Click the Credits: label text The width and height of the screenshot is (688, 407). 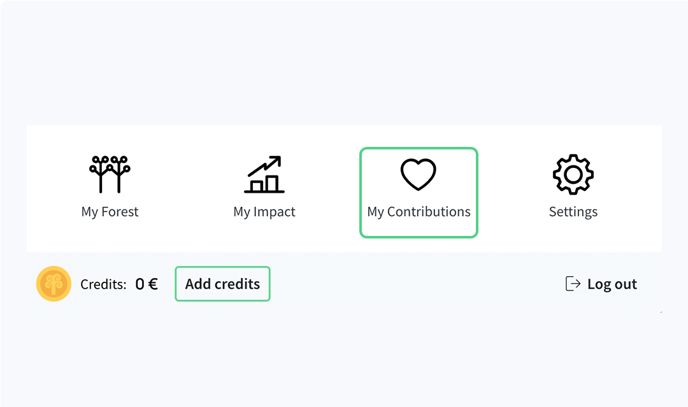pyautogui.click(x=103, y=284)
